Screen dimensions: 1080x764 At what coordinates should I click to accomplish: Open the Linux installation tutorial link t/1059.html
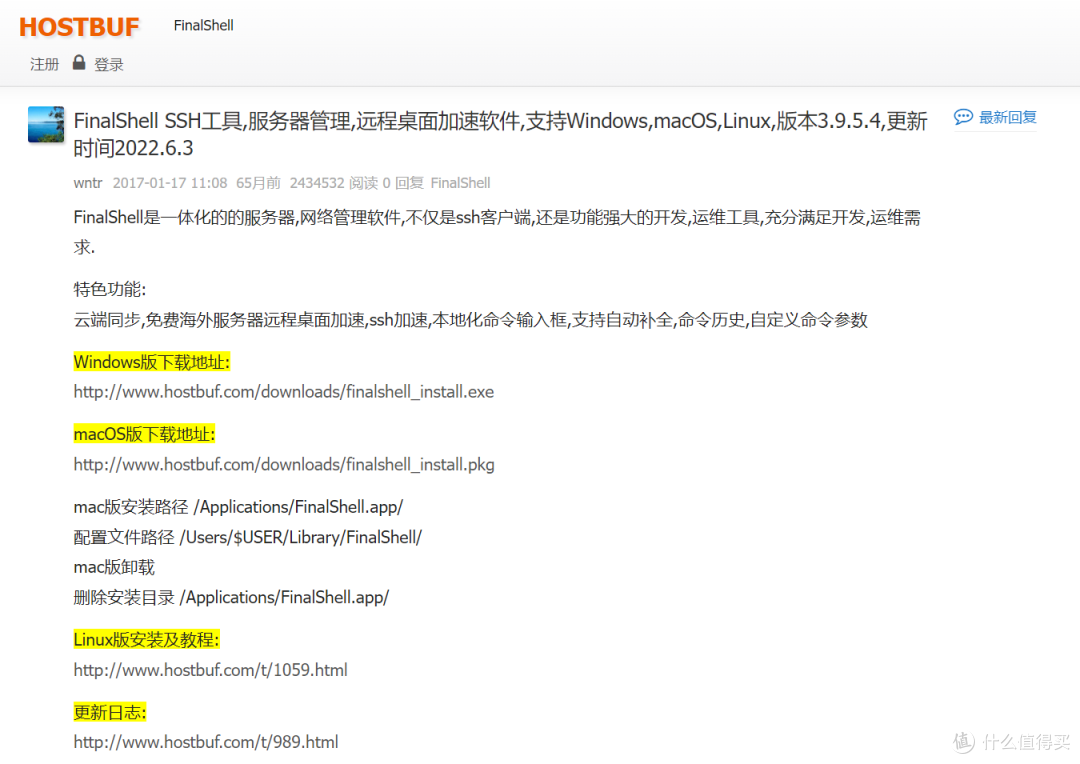tap(210, 669)
